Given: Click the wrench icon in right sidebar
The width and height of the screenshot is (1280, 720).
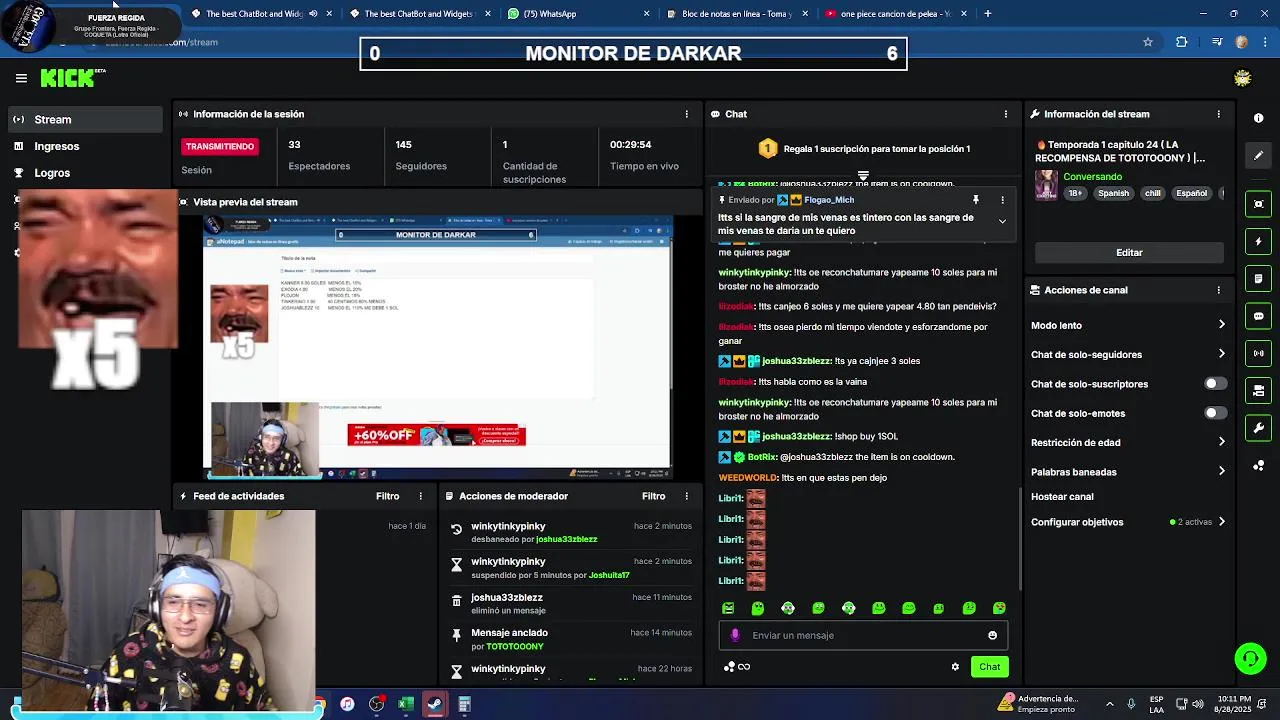Looking at the screenshot, I should pos(1258,428).
